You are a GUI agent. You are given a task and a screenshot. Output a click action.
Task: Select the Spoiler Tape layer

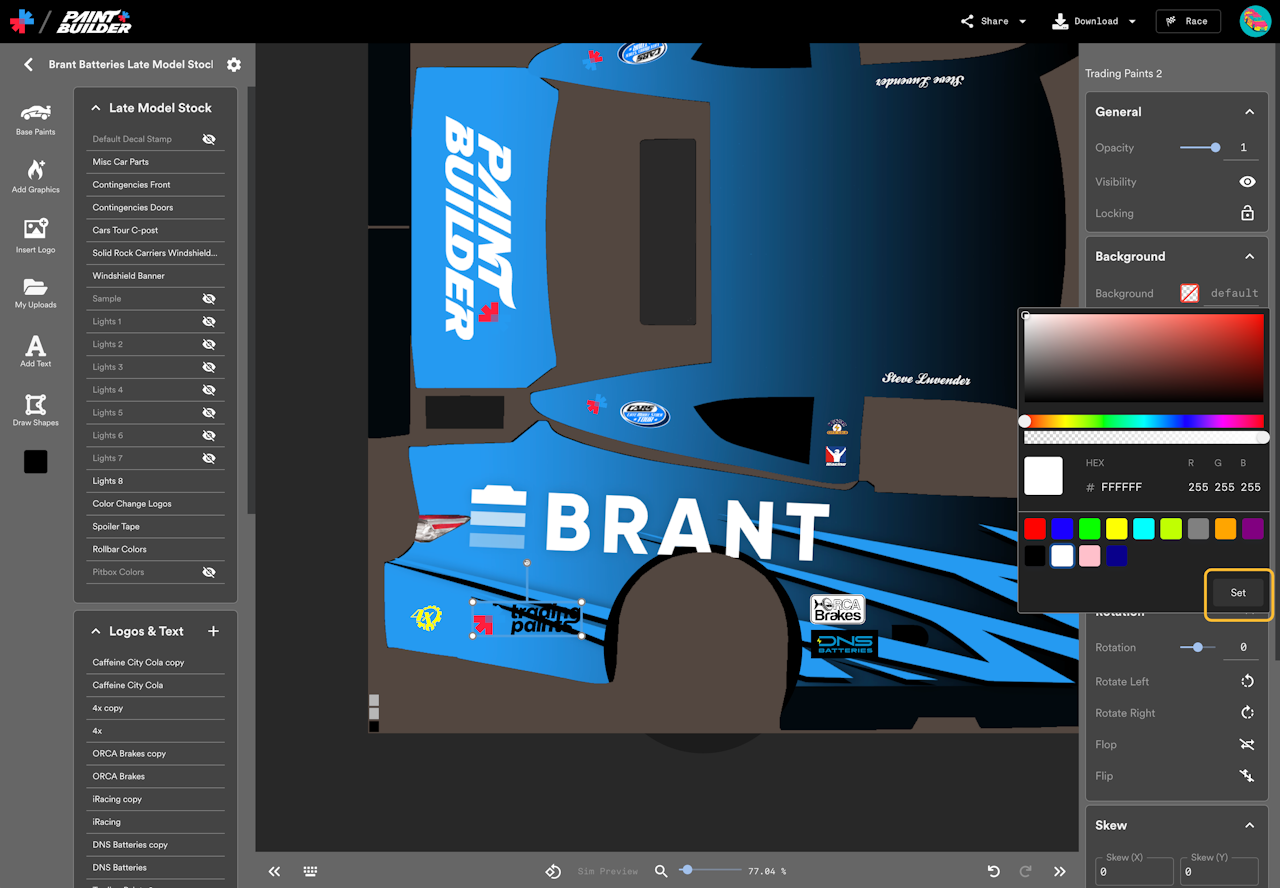click(x=116, y=526)
